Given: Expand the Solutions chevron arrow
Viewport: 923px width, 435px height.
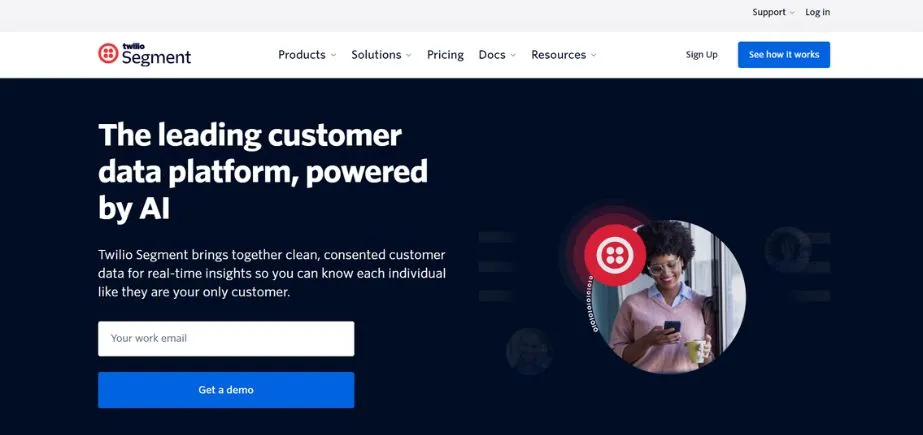Looking at the screenshot, I should click(409, 55).
